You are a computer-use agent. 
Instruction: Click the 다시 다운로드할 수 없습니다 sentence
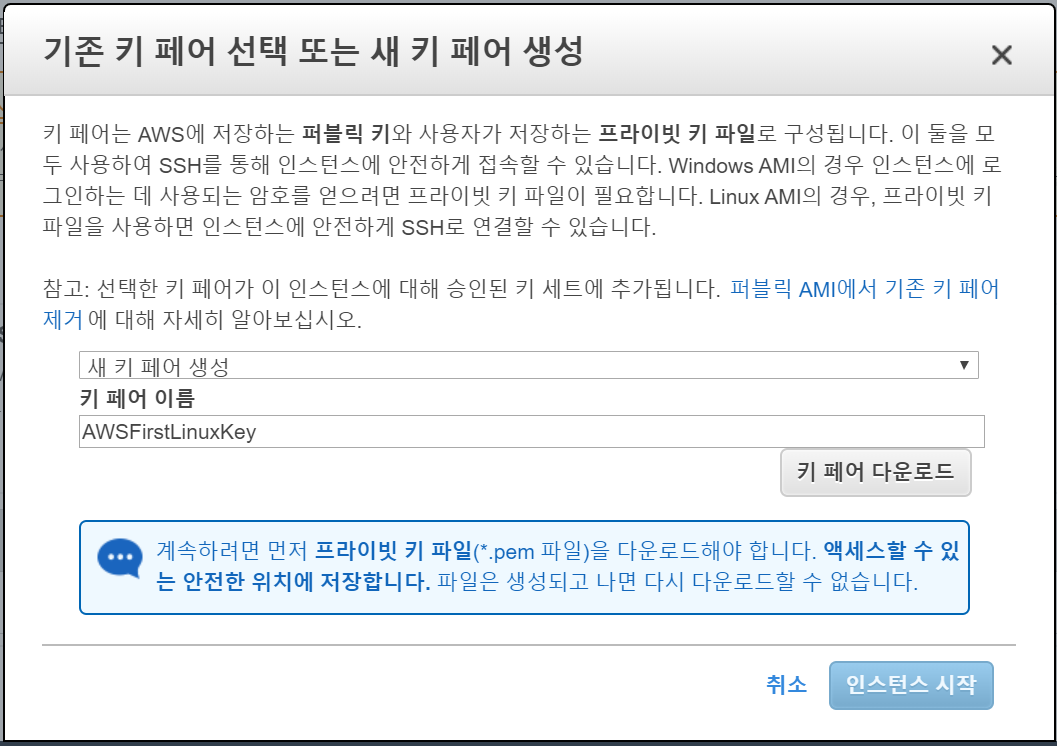pos(781,582)
